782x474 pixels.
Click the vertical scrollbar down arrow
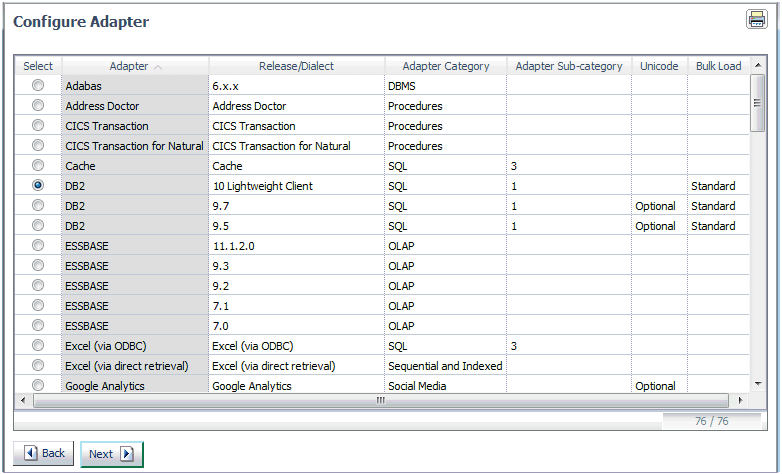(x=758, y=384)
